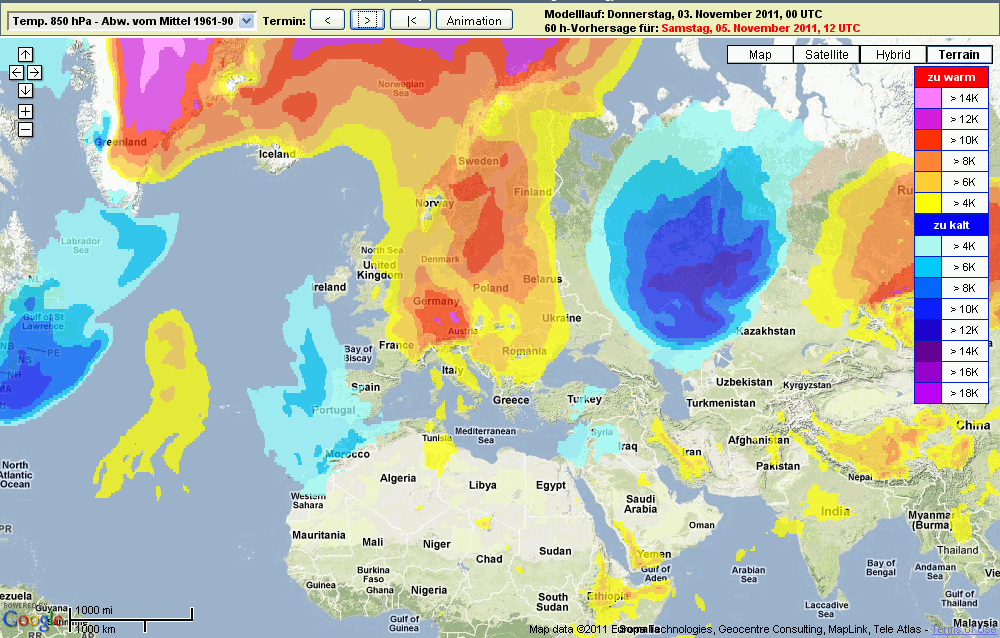Screen dimensions: 1000x638
Task: Click the cold > 4K light cyan swatch
Action: (x=928, y=246)
